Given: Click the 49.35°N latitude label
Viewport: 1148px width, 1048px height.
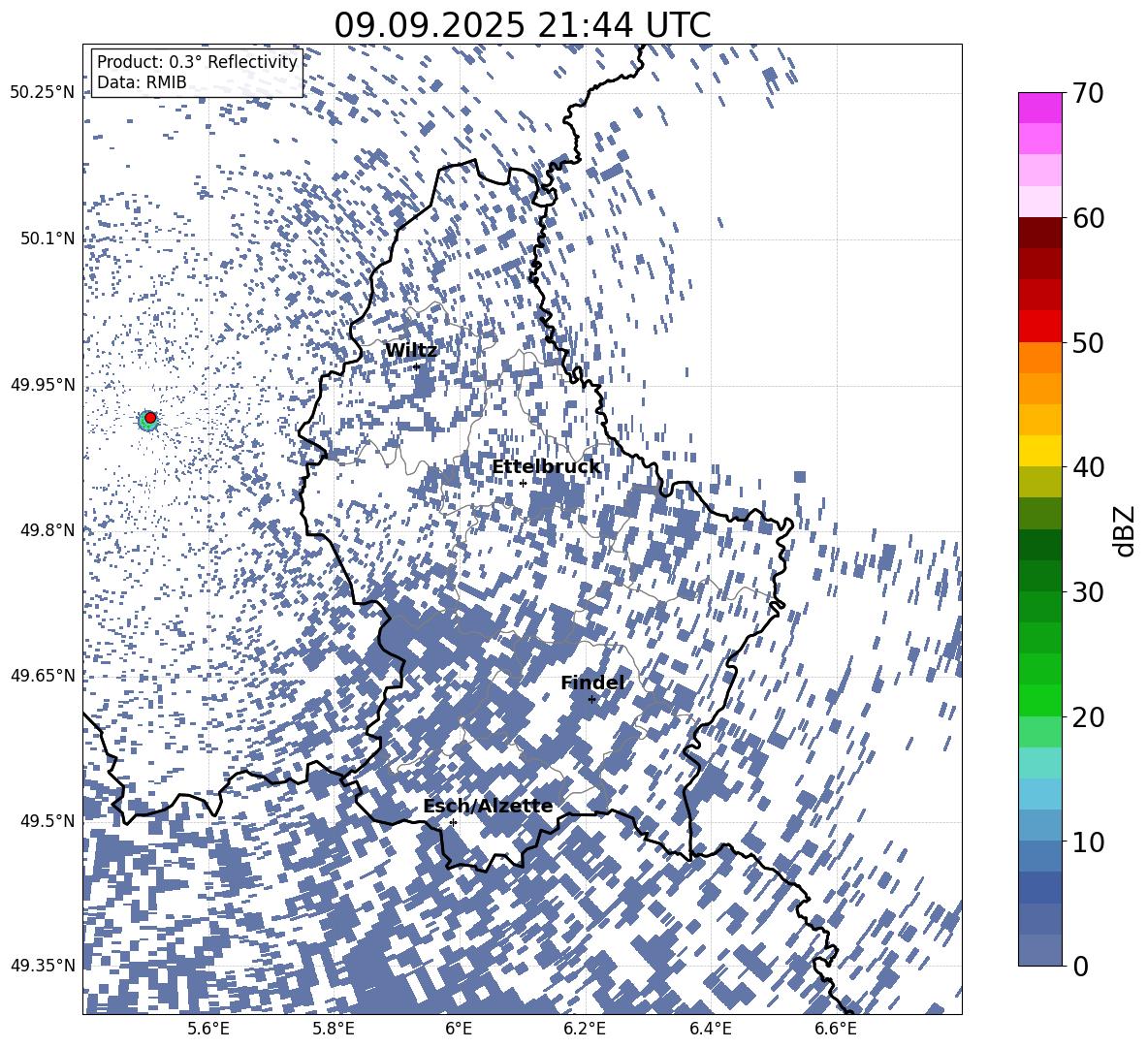Looking at the screenshot, I should [x=43, y=966].
